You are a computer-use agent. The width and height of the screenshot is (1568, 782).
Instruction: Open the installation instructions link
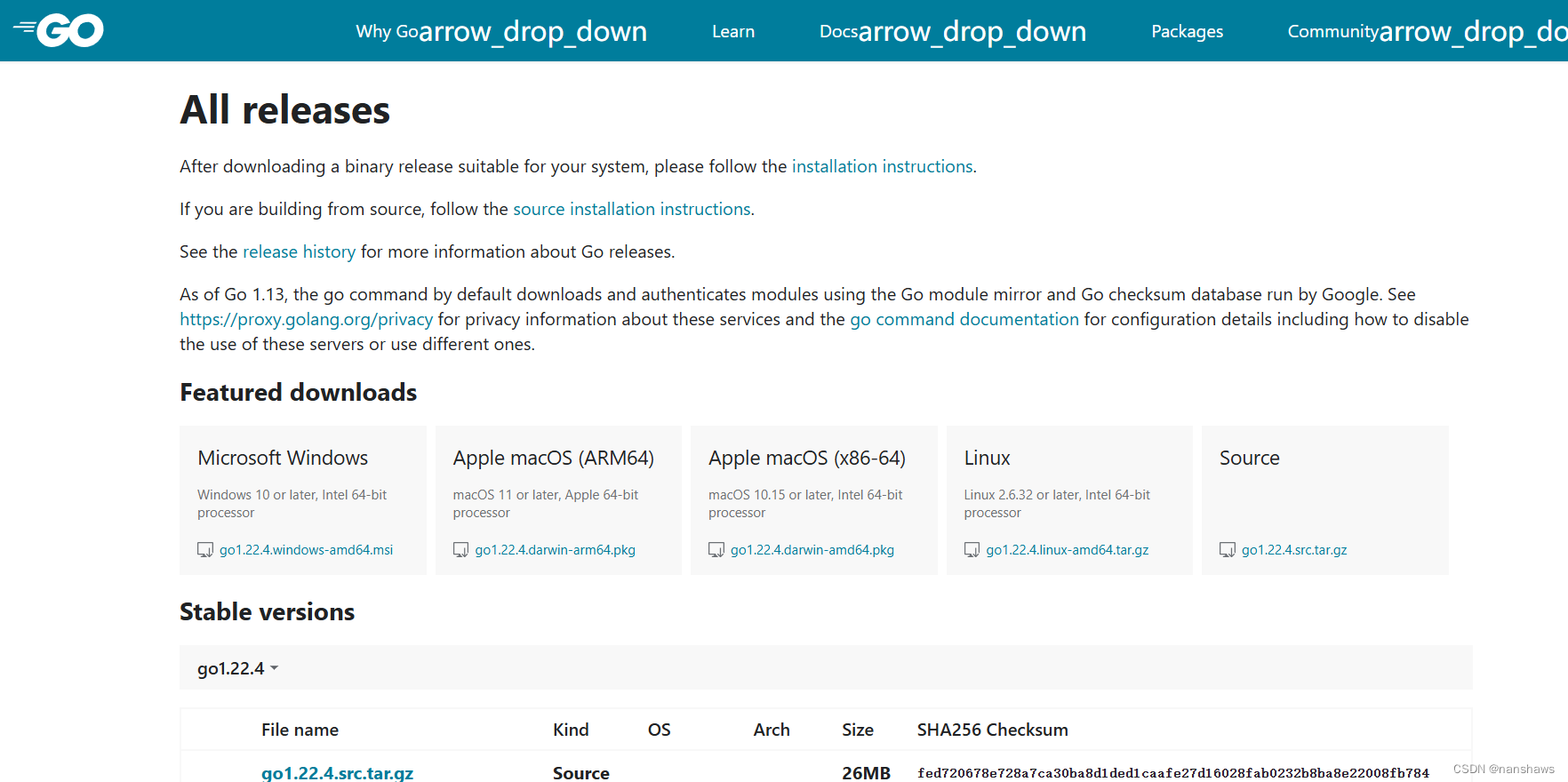(883, 166)
